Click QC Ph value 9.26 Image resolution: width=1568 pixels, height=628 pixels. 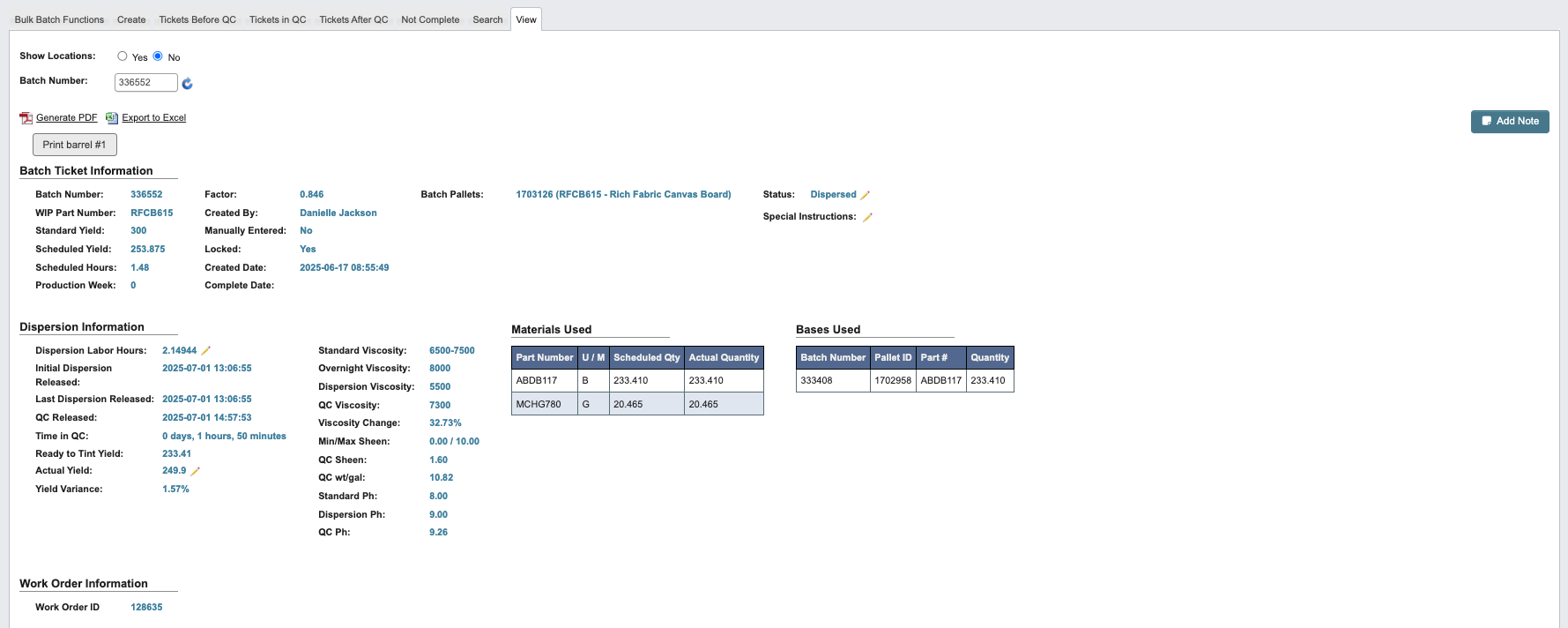click(438, 533)
